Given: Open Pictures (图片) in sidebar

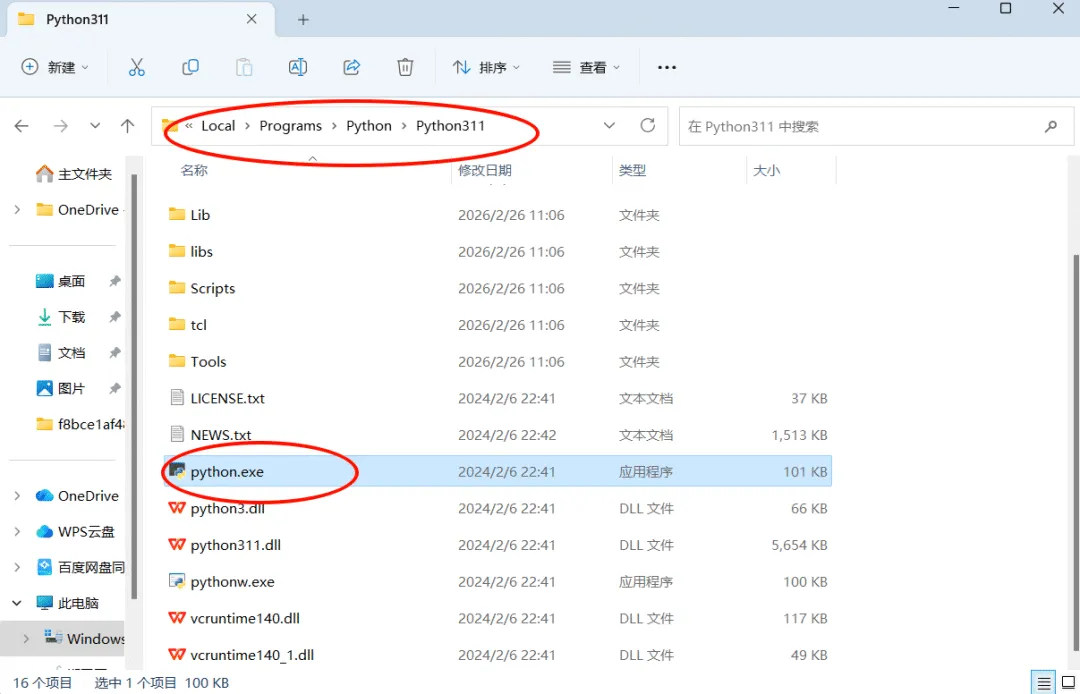Looking at the screenshot, I should pyautogui.click(x=61, y=388).
